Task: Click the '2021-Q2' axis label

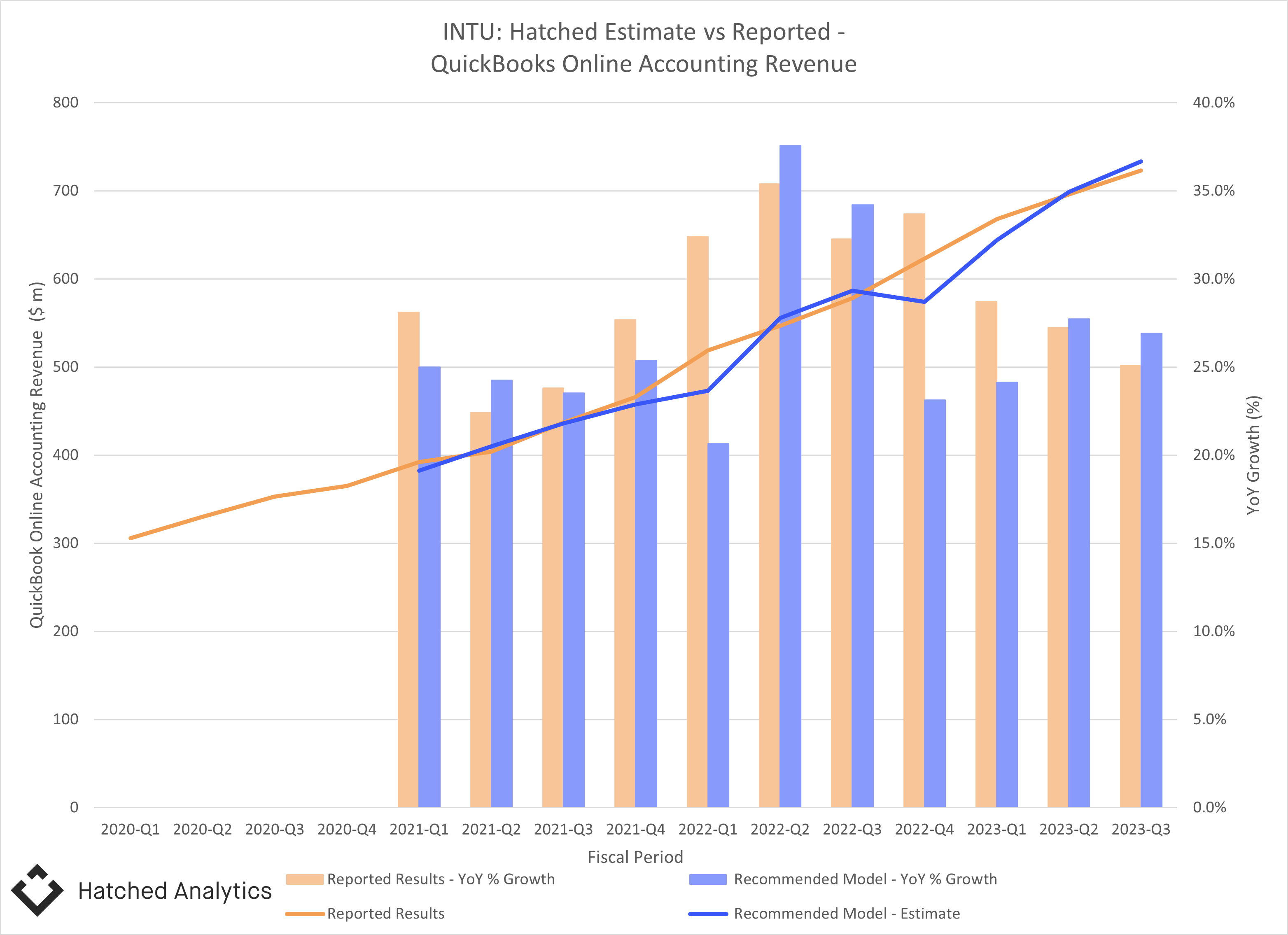Action: 491,830
